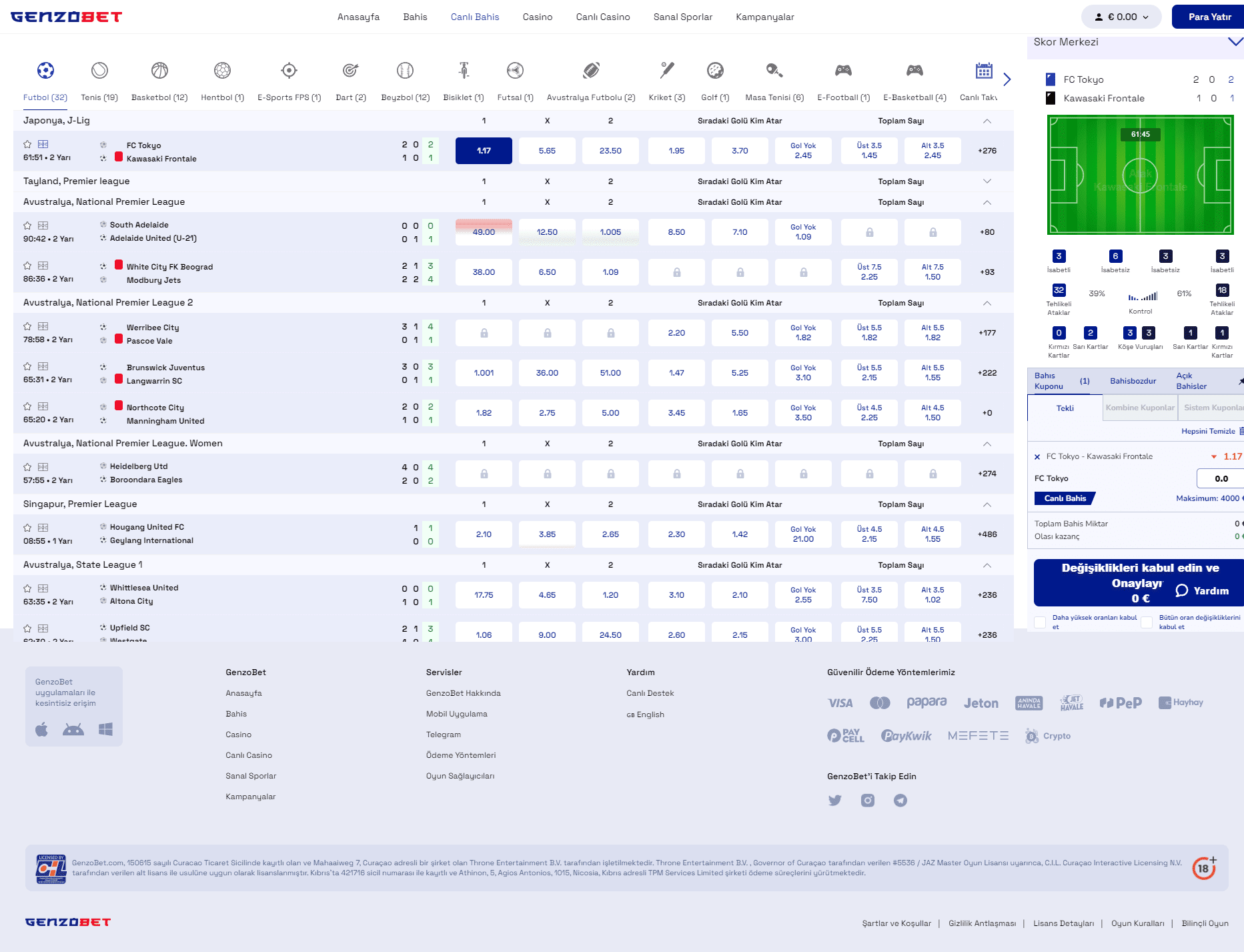Select the Tenis sport icon
1244x952 pixels.
click(99, 70)
